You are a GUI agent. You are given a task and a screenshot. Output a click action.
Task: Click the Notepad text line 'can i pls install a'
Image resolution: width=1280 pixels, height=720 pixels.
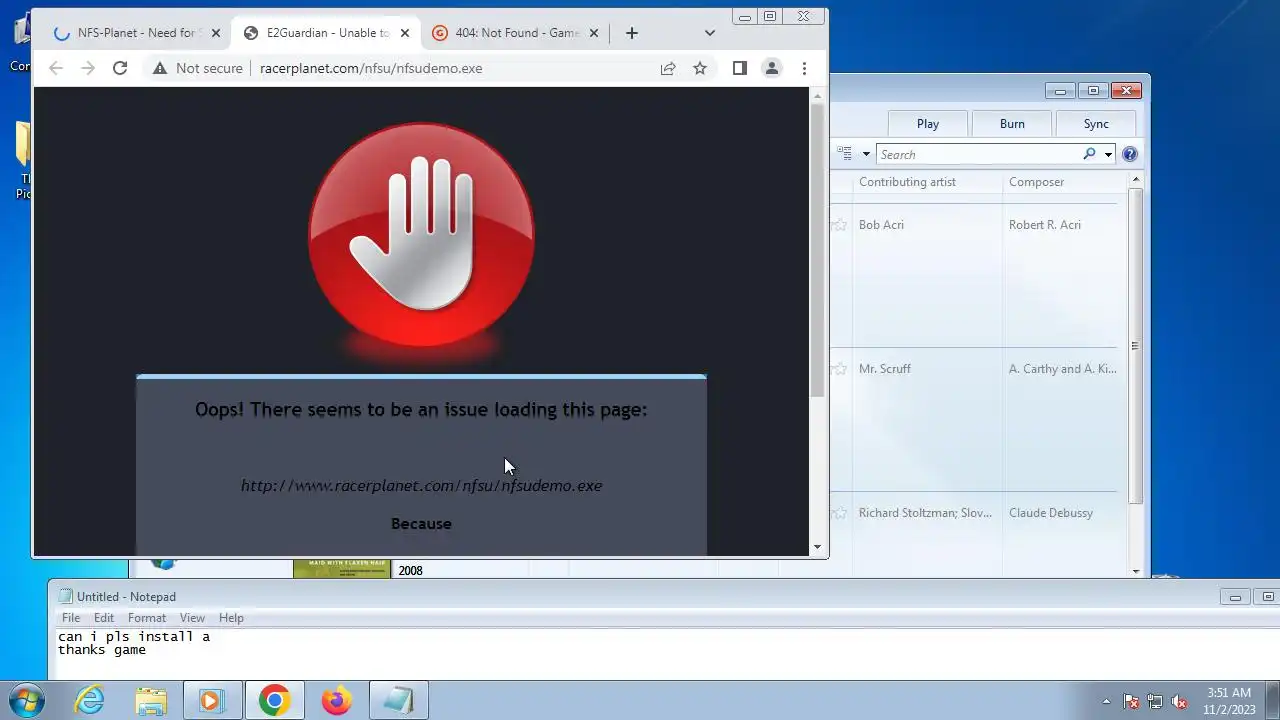134,637
